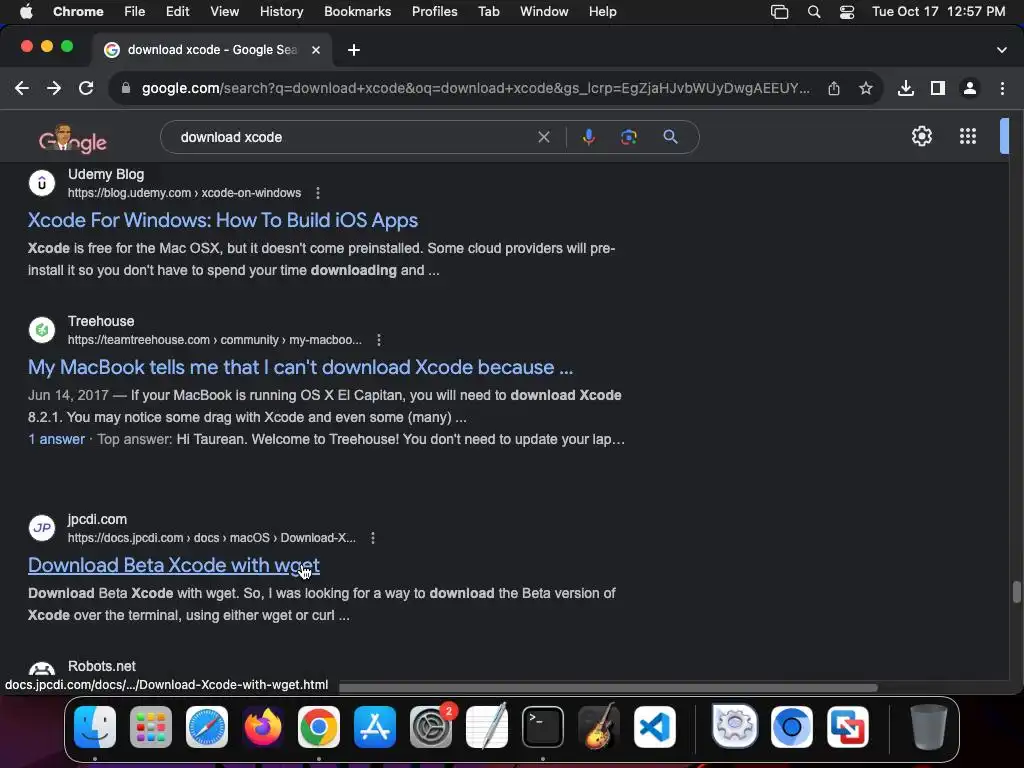
Task: Open a new Chrome tab
Action: 354,50
